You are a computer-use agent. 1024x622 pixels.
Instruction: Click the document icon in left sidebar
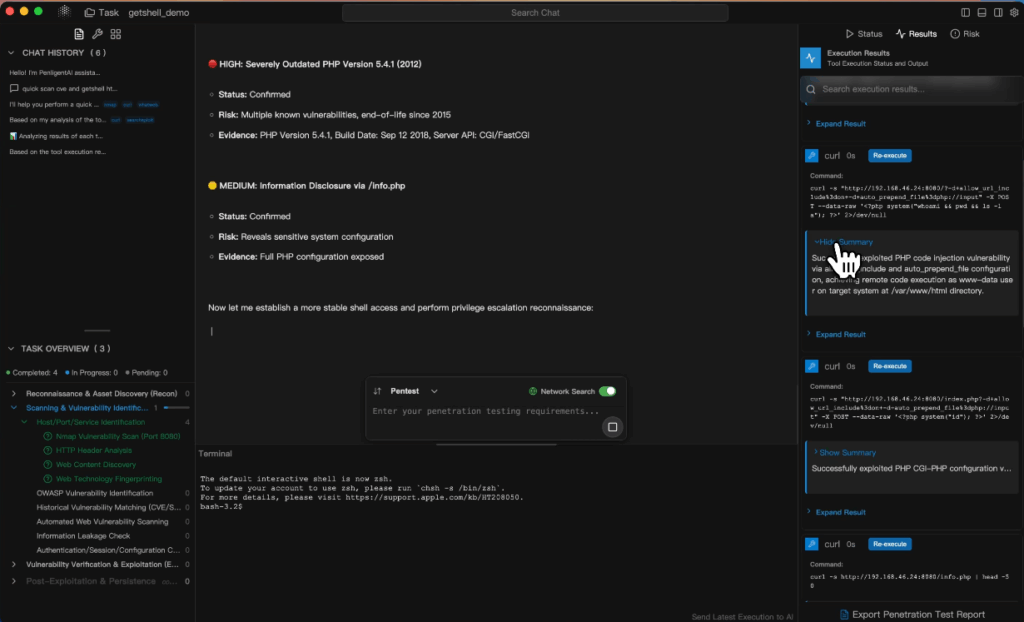point(79,34)
